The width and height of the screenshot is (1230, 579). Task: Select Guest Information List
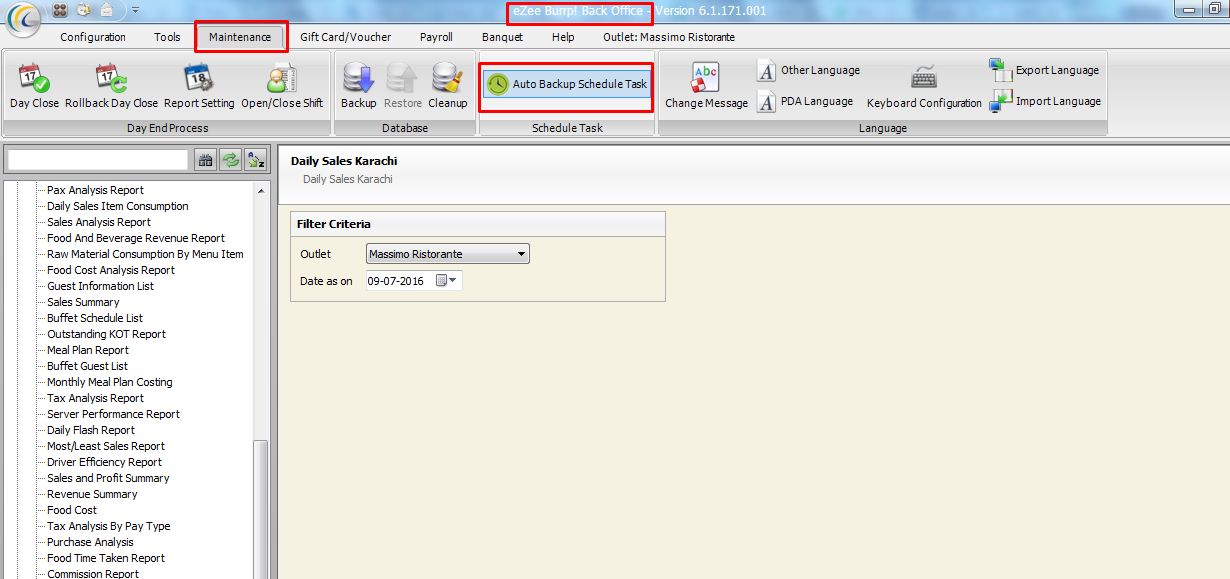[x=100, y=286]
